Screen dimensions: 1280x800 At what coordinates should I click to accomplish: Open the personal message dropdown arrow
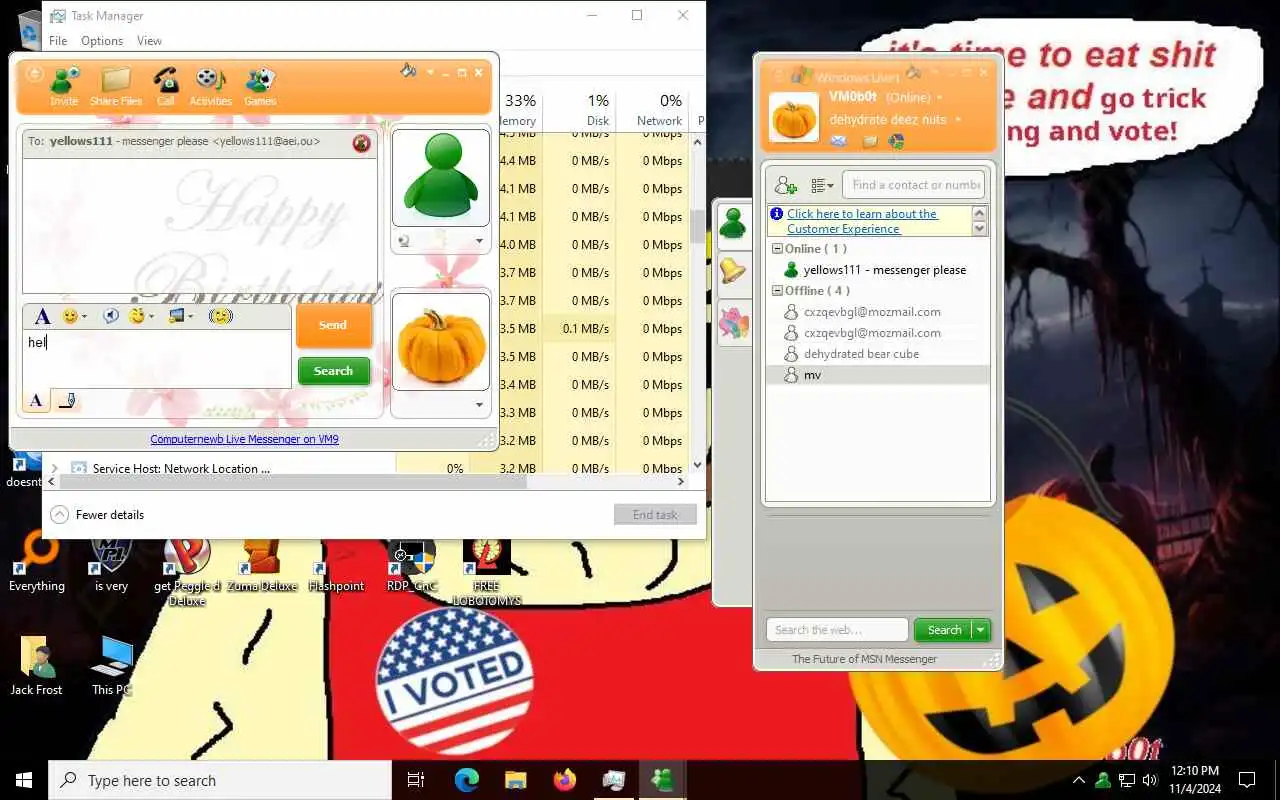(x=958, y=120)
